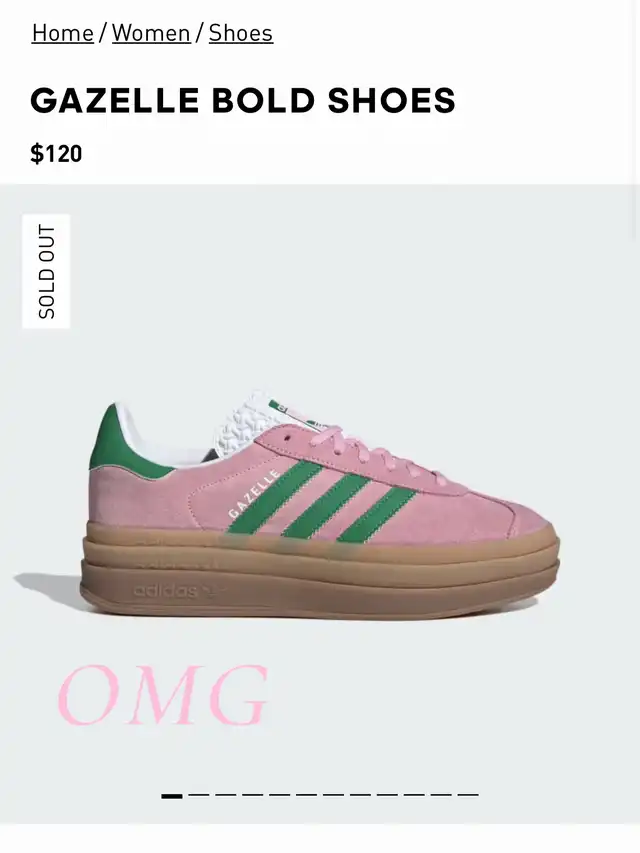Image resolution: width=640 pixels, height=853 pixels.
Task: Show the third carousel slide indicator
Action: pyautogui.click(x=226, y=795)
